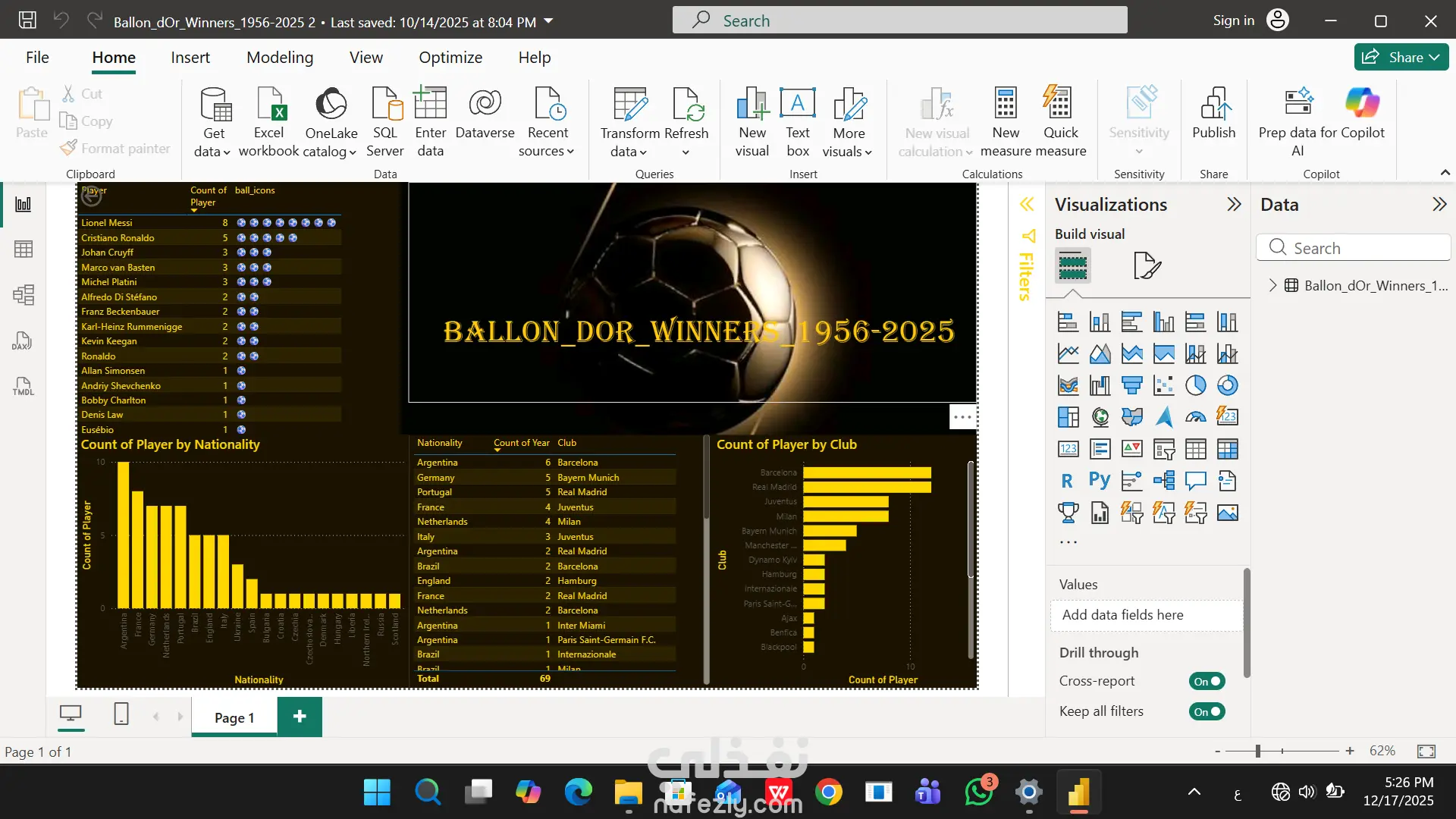The width and height of the screenshot is (1456, 819).
Task: Open the DAX query view
Action: click(x=23, y=340)
